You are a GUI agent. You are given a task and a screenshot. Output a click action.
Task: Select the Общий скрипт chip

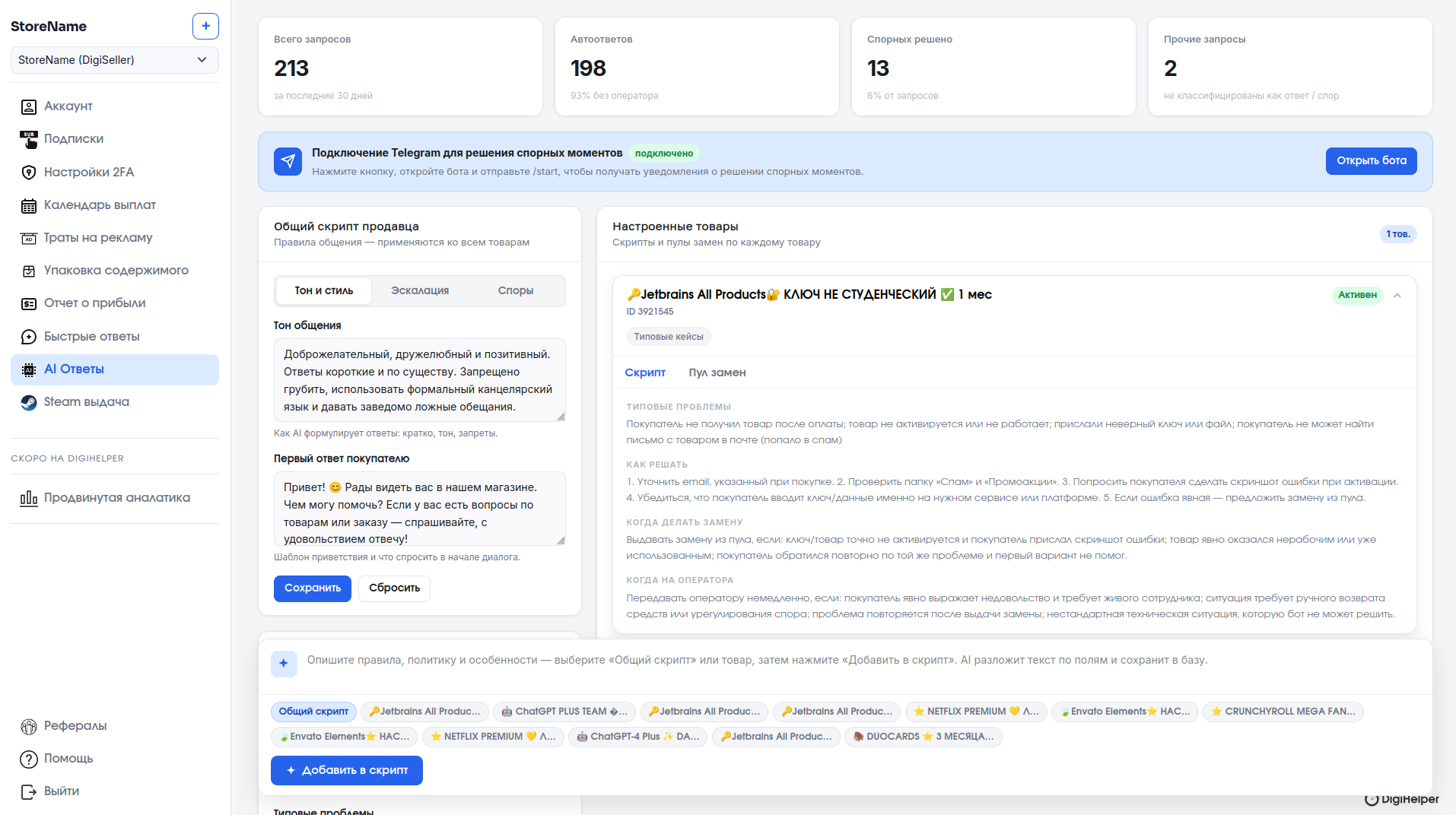coord(313,712)
